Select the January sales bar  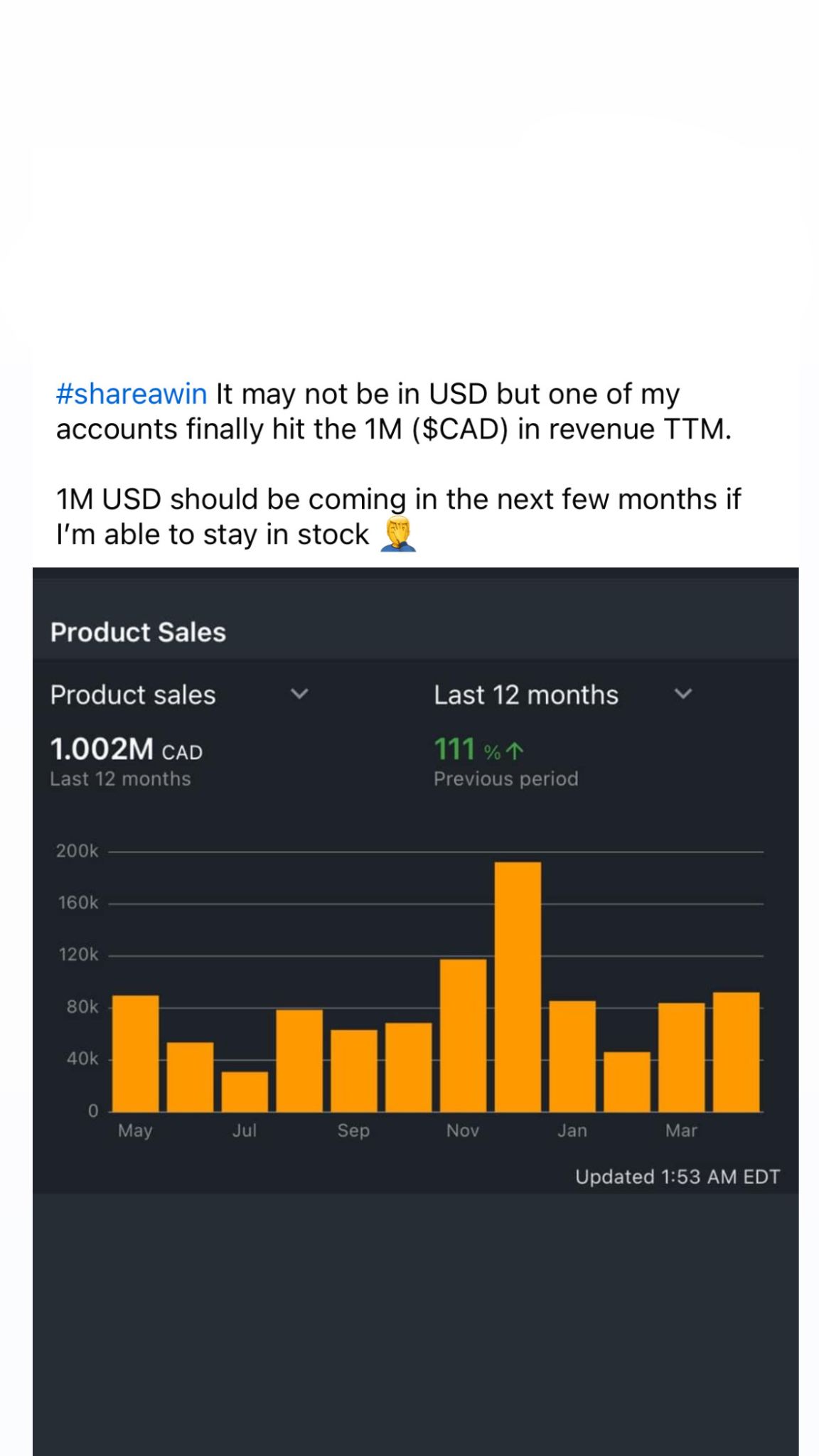tap(572, 1056)
